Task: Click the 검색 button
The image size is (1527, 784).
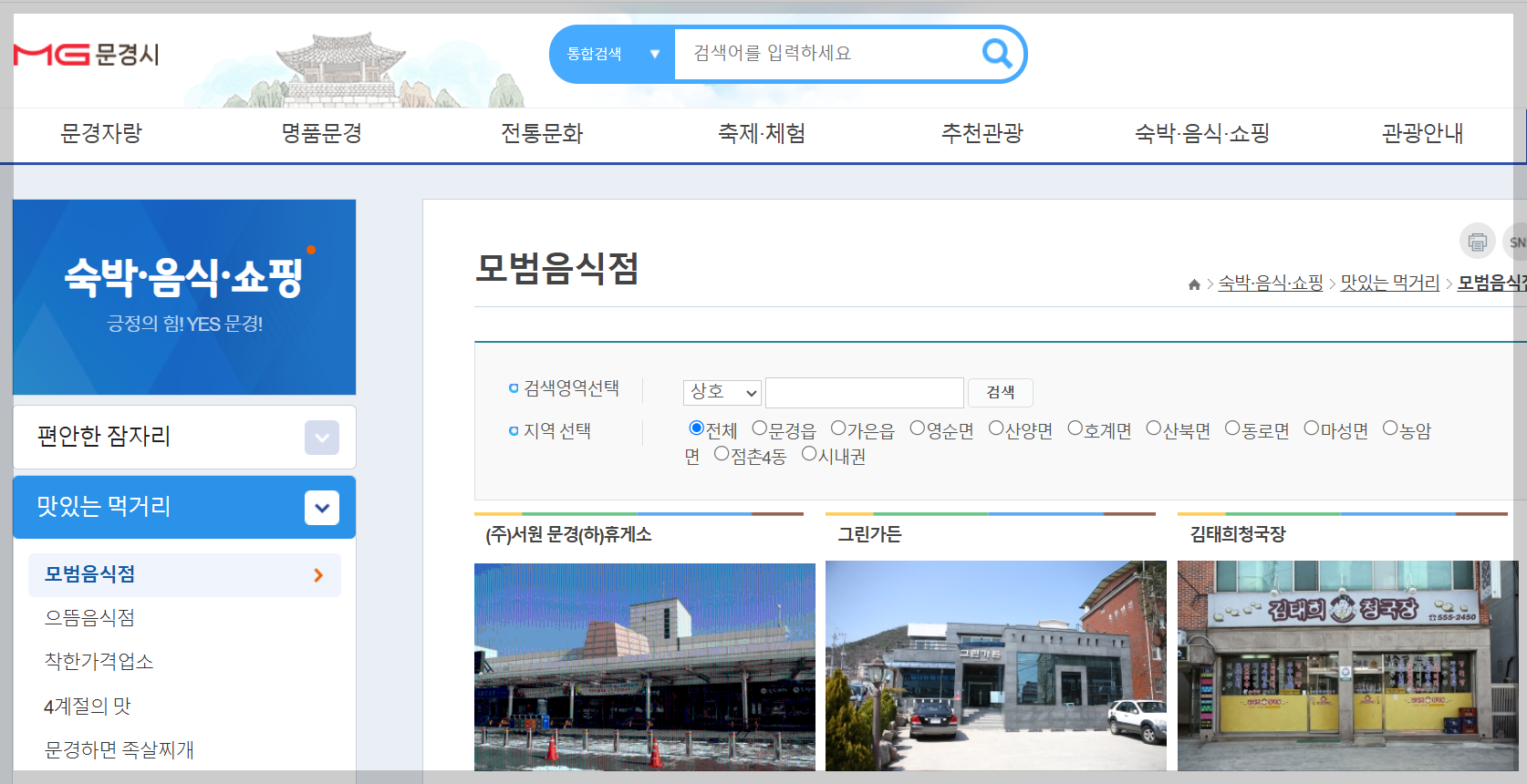Action: [1001, 392]
